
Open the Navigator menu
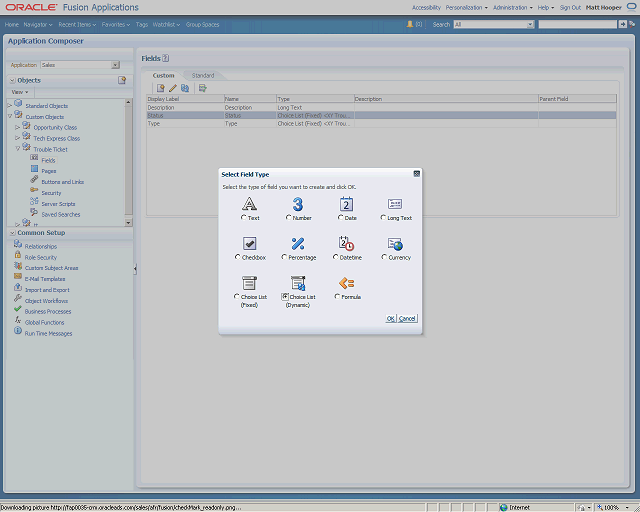tap(38, 24)
